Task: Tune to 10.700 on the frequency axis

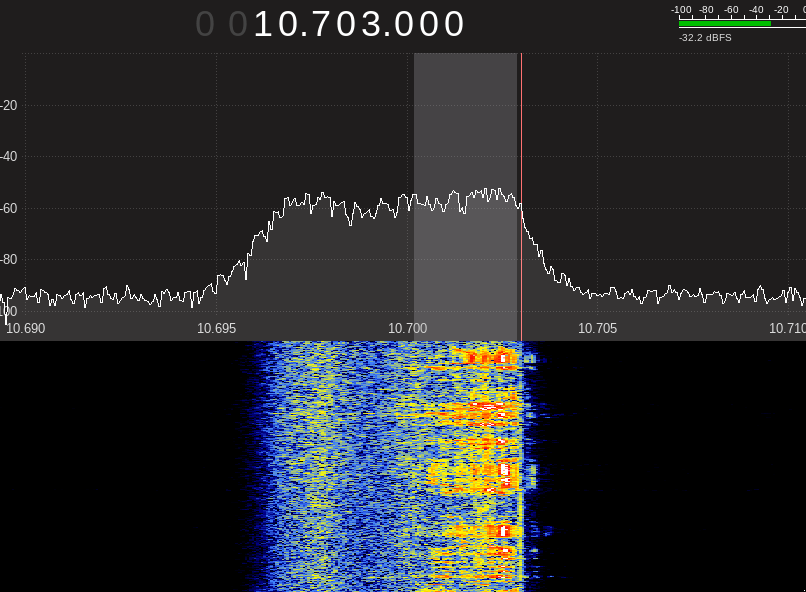Action: click(407, 328)
